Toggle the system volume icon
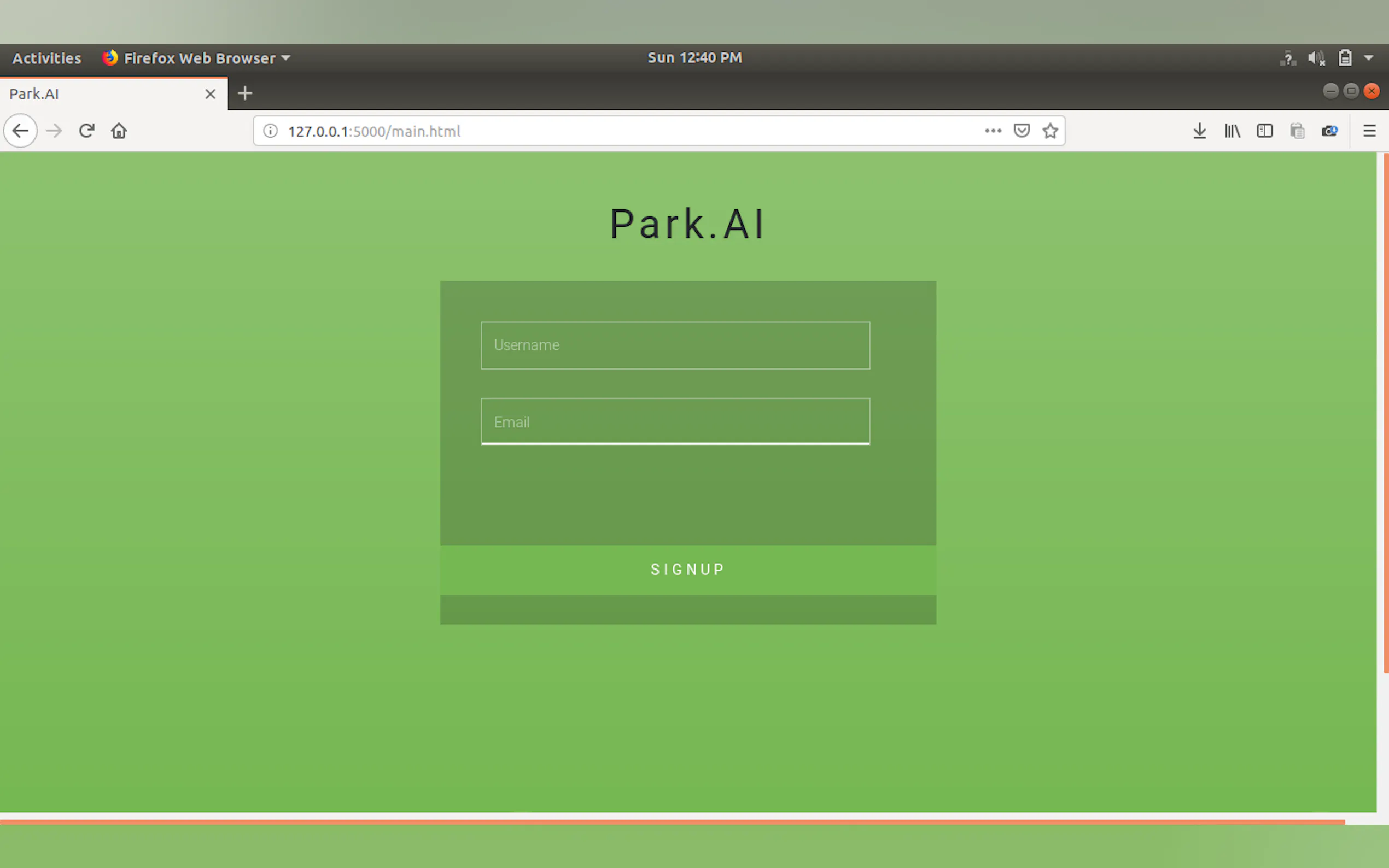The width and height of the screenshot is (1389, 868). tap(1316, 58)
